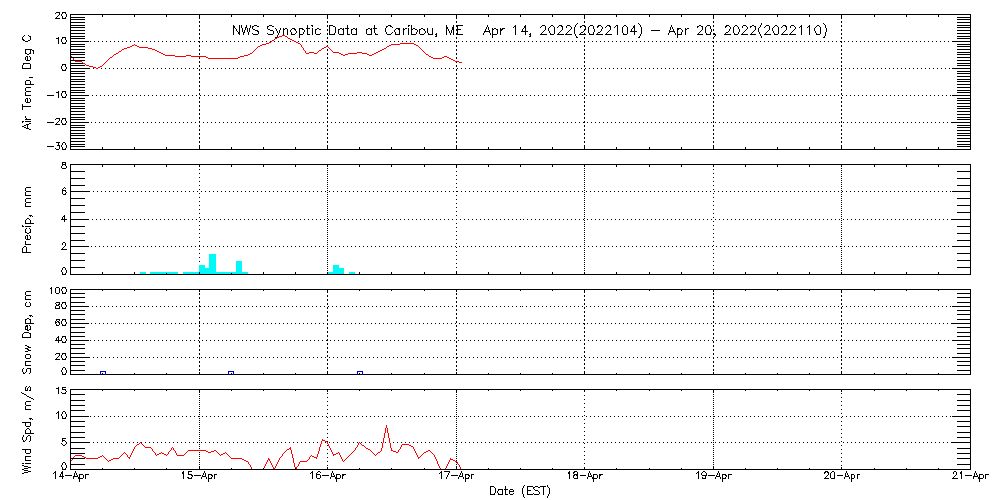Select the 19-Apr date tick label
1000x500 pixels.
click(713, 478)
